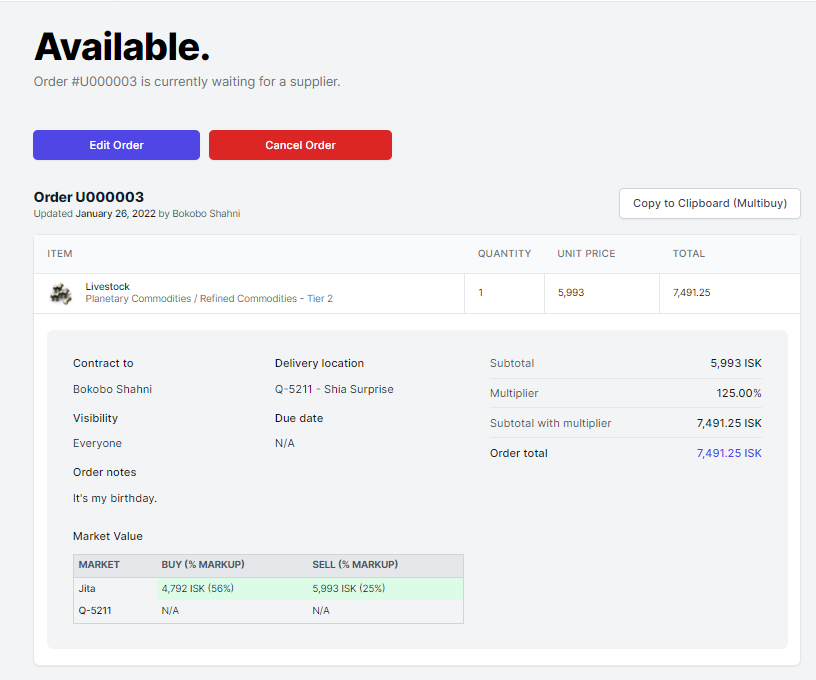Click the QUANTITY column header
Image resolution: width=816 pixels, height=680 pixels.
point(504,253)
